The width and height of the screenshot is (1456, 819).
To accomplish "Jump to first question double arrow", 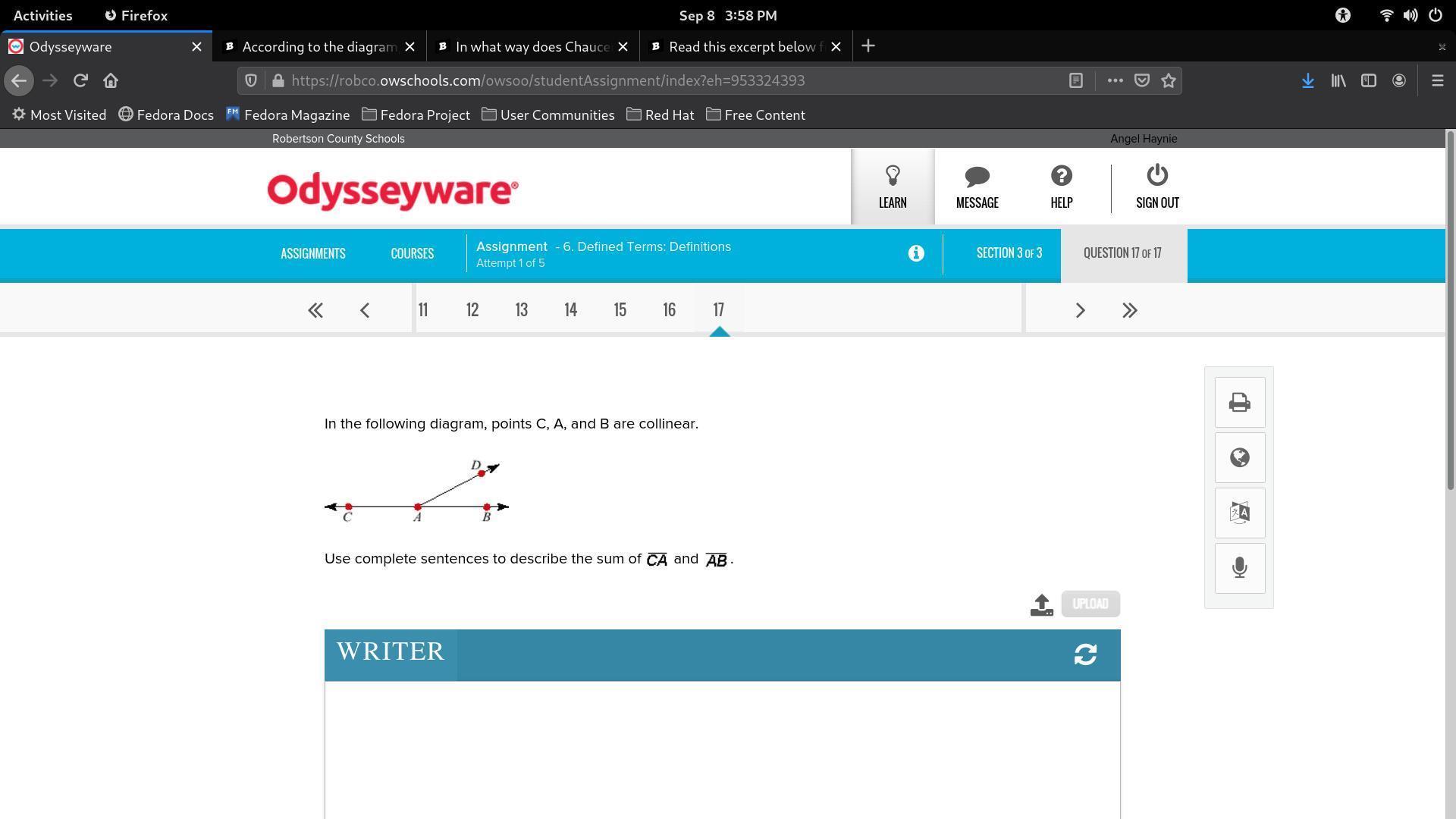I will point(315,310).
